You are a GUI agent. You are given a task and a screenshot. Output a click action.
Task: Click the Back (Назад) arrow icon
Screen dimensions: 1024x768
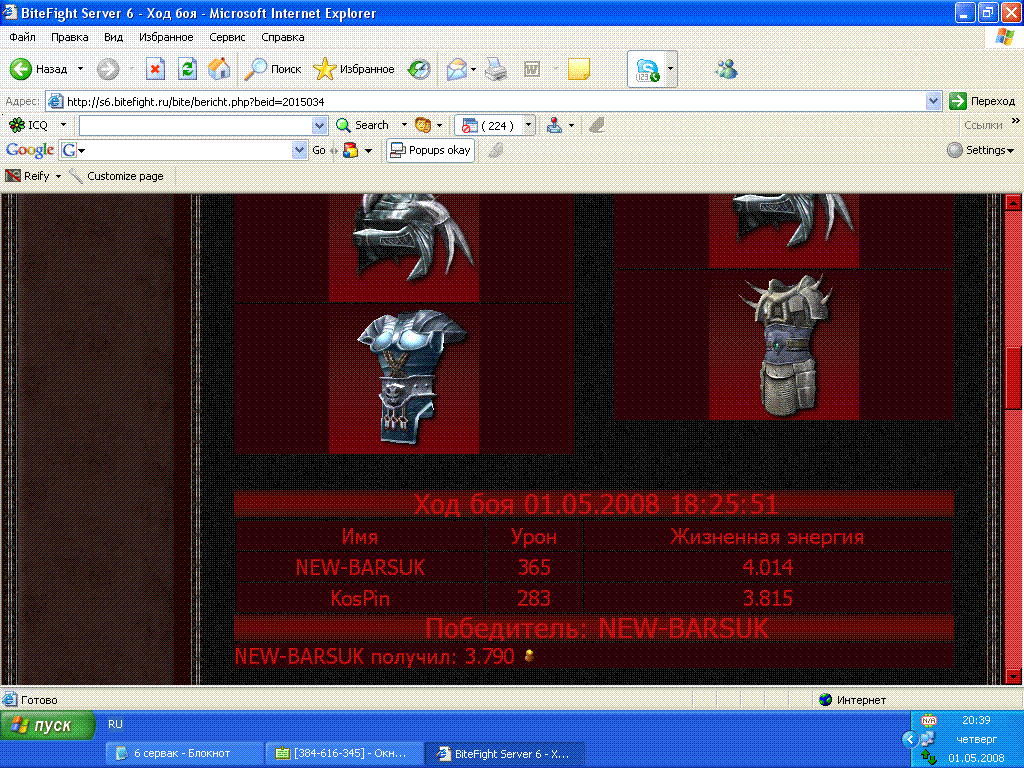[21, 69]
